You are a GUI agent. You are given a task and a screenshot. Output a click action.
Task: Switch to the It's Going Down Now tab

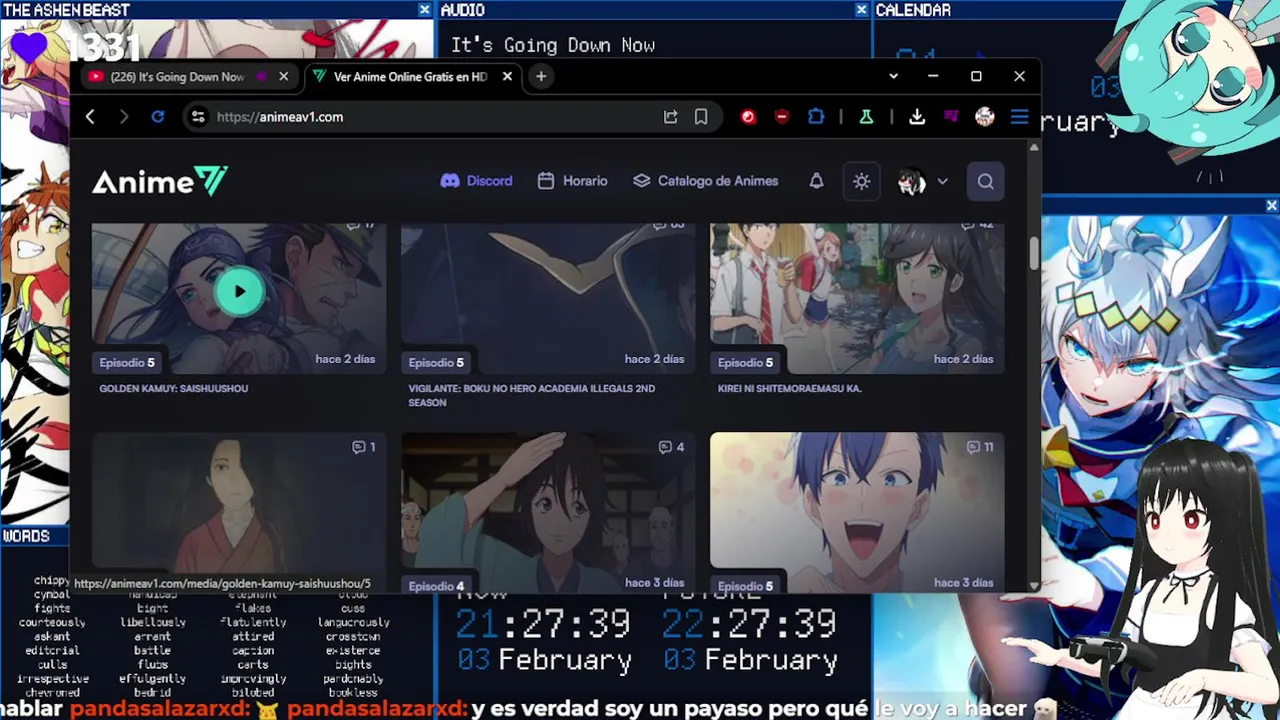[x=178, y=77]
